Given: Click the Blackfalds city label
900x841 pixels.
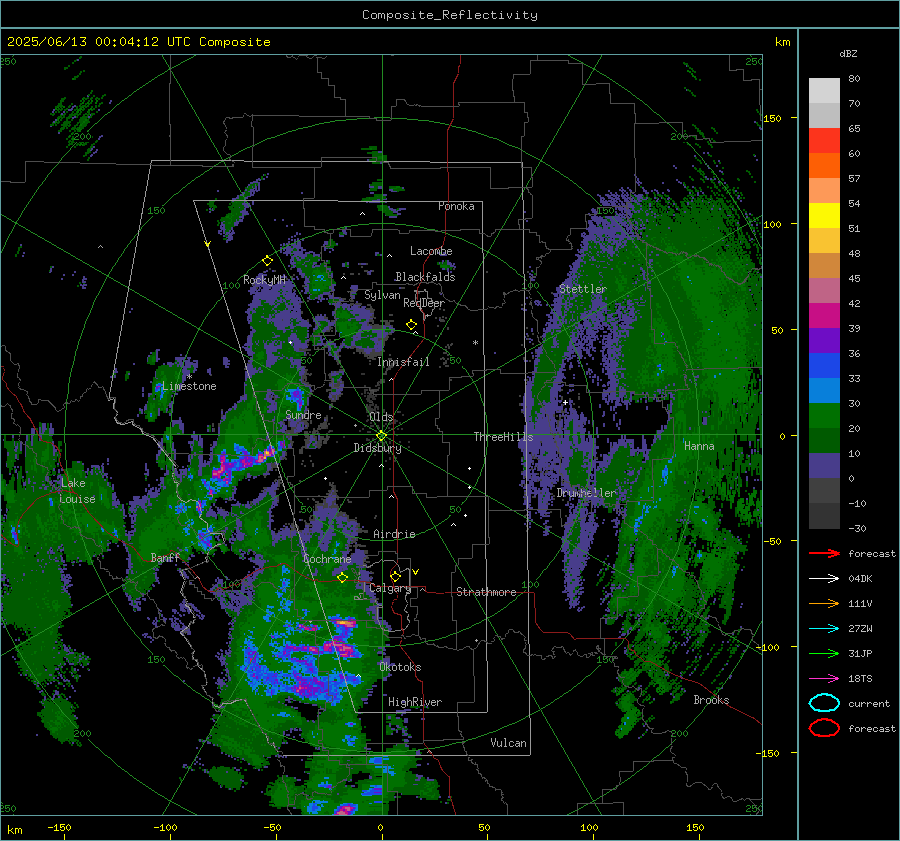Looking at the screenshot, I should 425,277.
